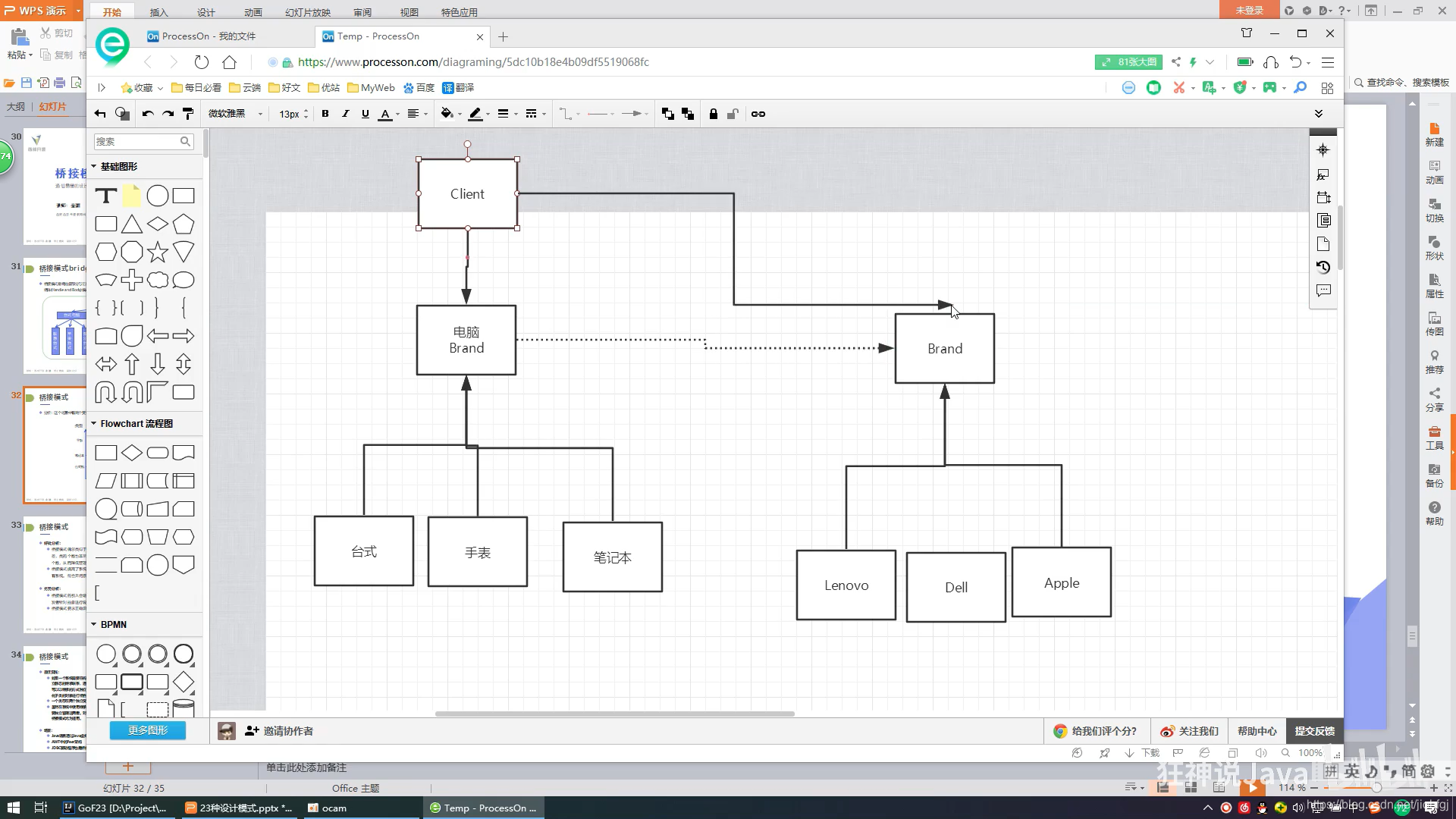1456x819 pixels.
Task: Open the navigator compass icon in right dock
Action: coord(1323,150)
